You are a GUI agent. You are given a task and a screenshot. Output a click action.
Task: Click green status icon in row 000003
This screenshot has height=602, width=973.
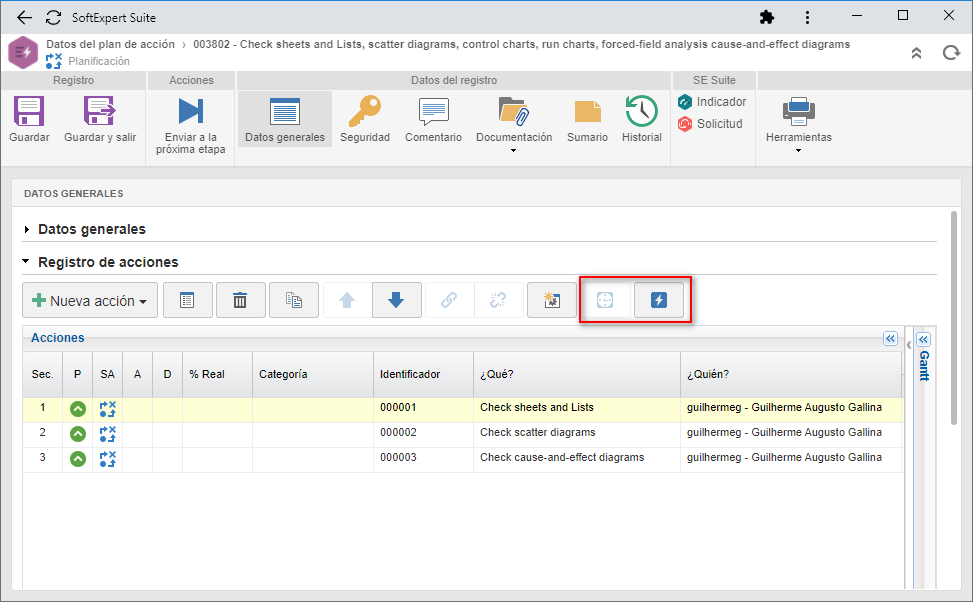[x=78, y=459]
